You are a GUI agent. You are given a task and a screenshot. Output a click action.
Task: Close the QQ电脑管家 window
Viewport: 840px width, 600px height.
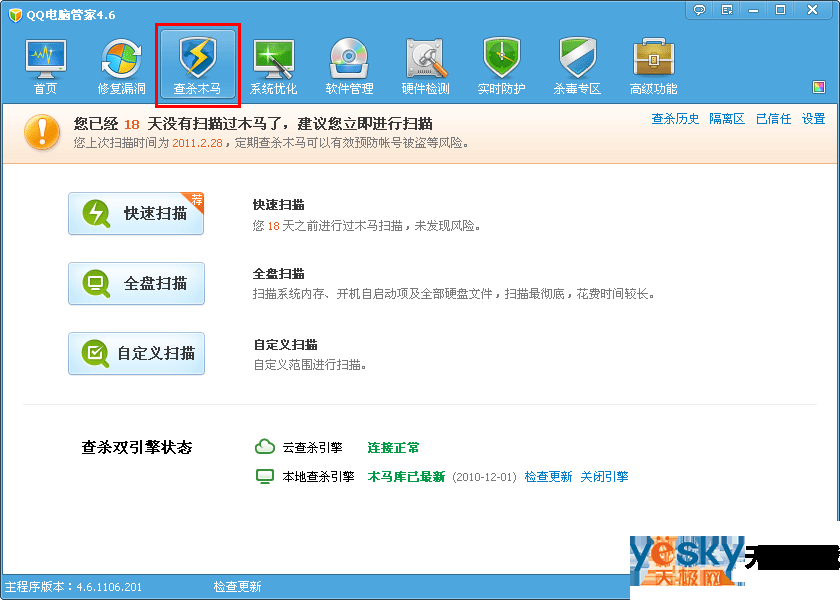[x=813, y=10]
